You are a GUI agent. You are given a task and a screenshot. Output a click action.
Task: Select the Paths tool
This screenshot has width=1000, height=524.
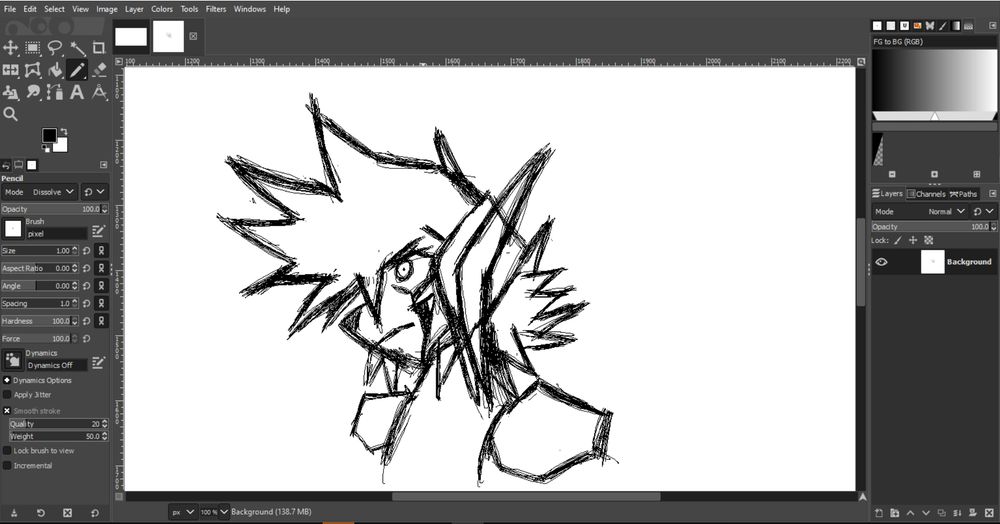55,92
